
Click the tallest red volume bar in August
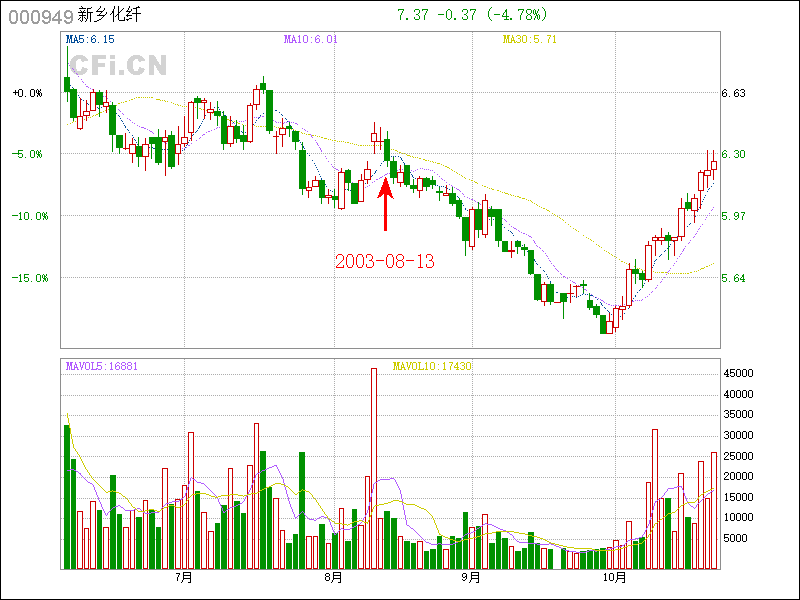(374, 468)
